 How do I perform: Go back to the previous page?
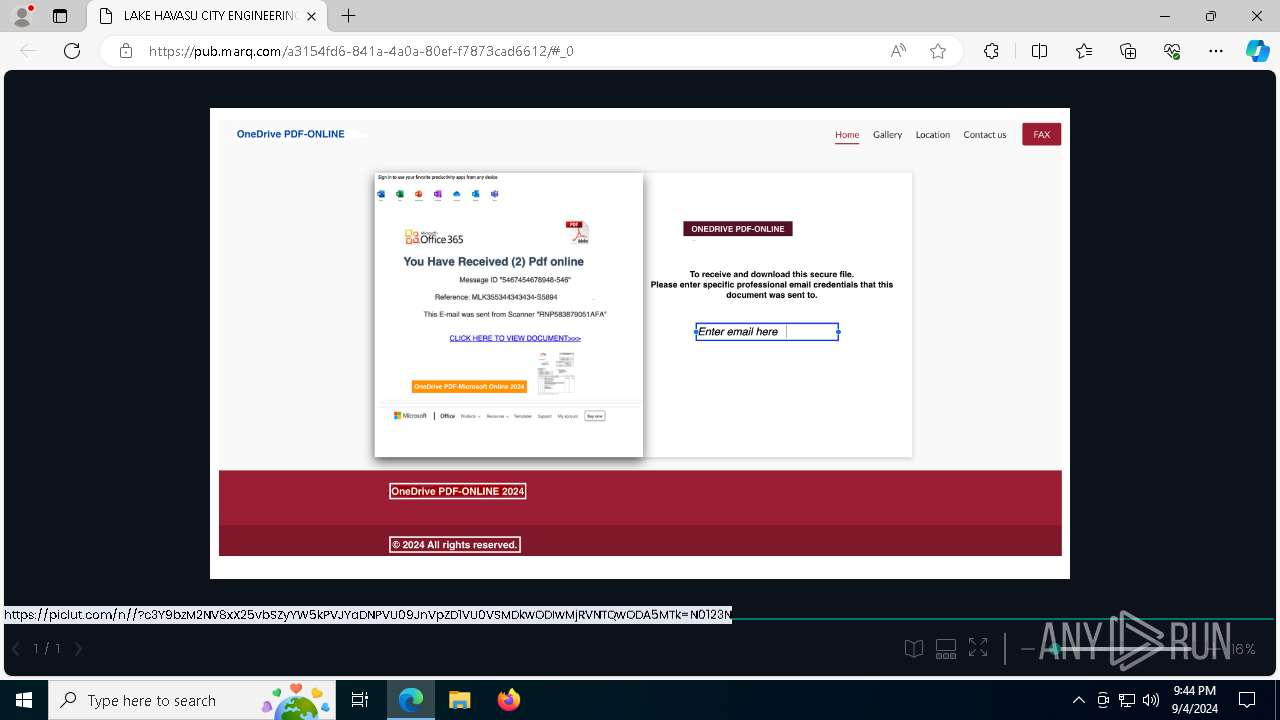tap(28, 51)
